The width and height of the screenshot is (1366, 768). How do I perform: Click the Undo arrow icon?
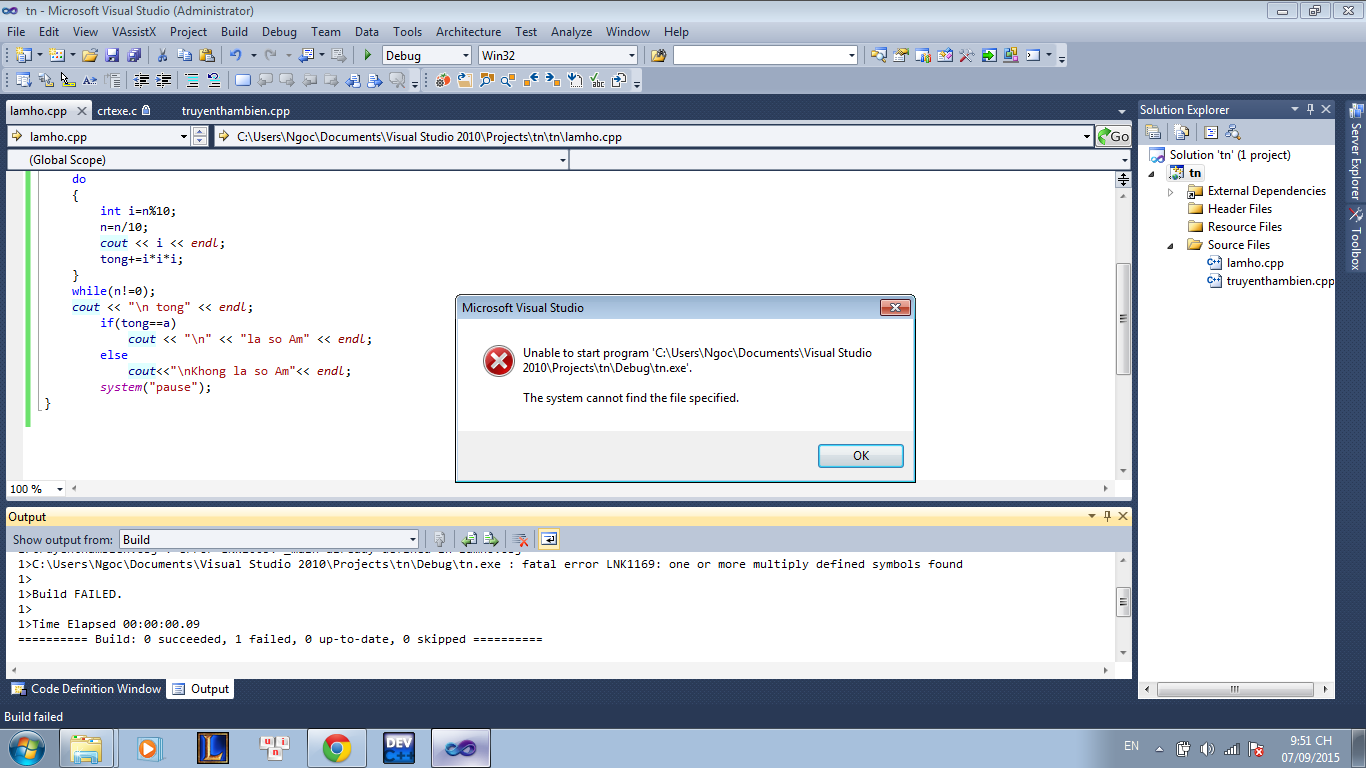tap(235, 56)
